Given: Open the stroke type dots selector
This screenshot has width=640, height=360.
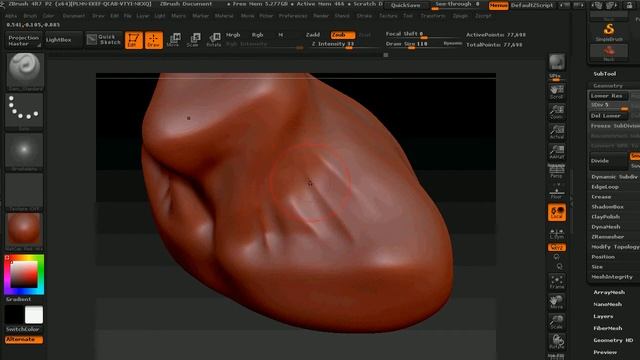Looking at the screenshot, I should click(x=24, y=111).
